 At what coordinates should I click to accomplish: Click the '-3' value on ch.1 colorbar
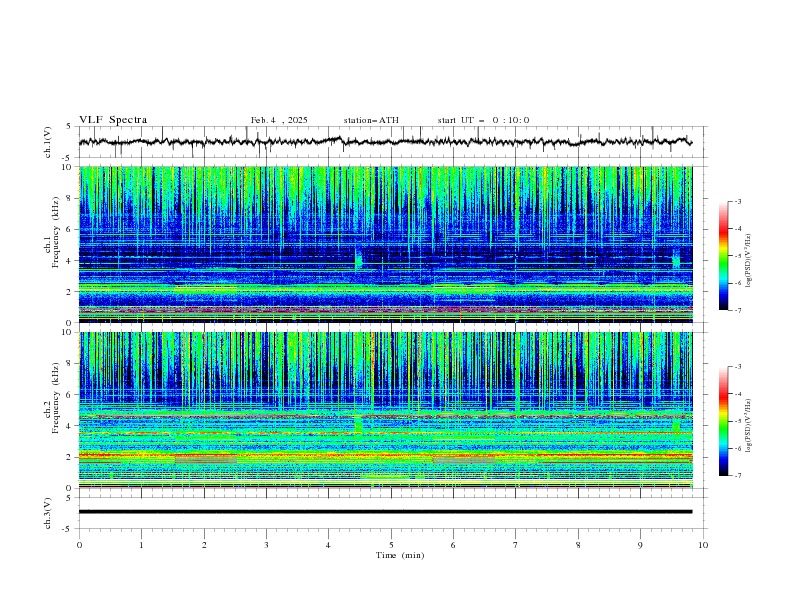(x=737, y=201)
